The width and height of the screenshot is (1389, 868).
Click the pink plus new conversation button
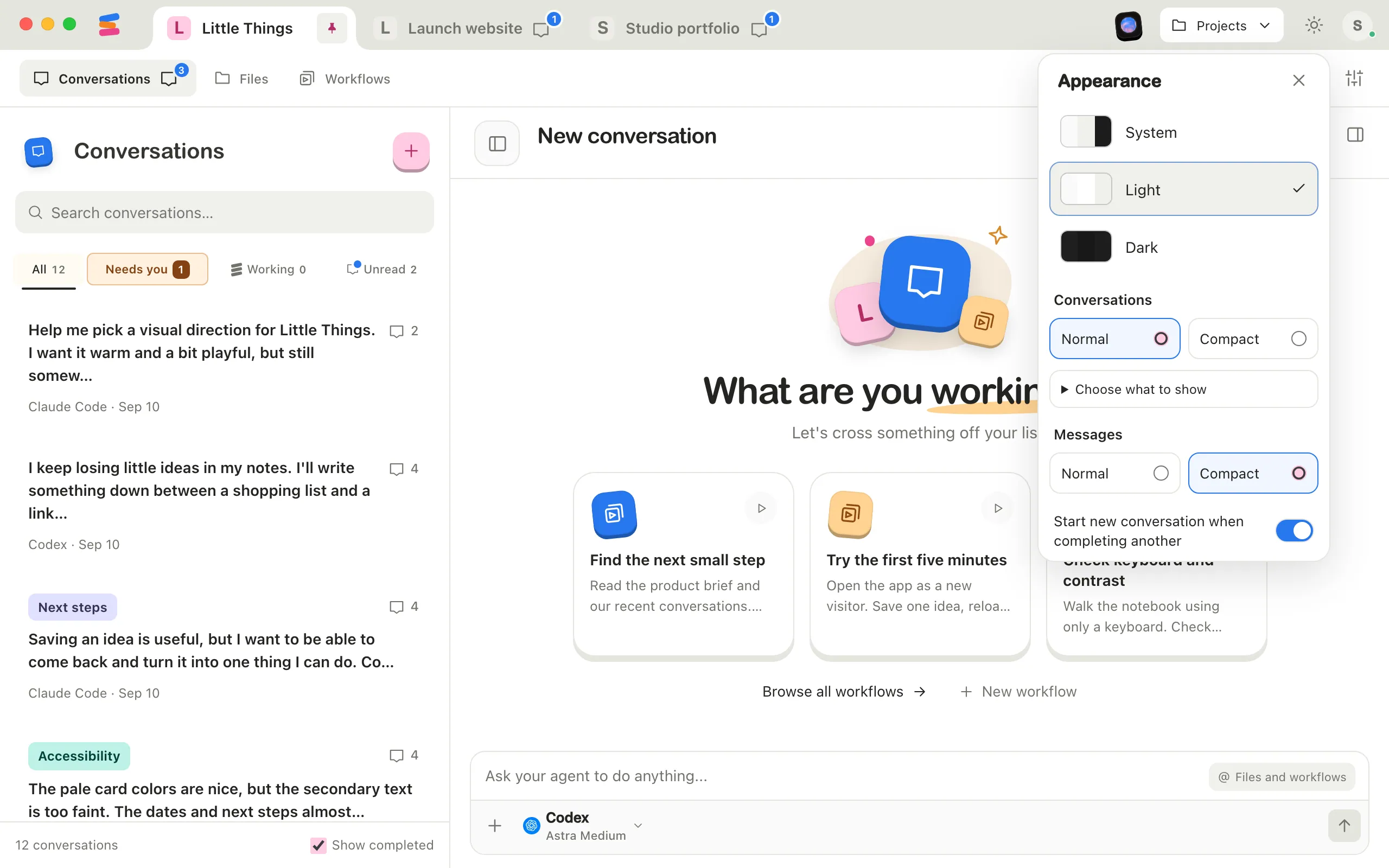click(411, 151)
